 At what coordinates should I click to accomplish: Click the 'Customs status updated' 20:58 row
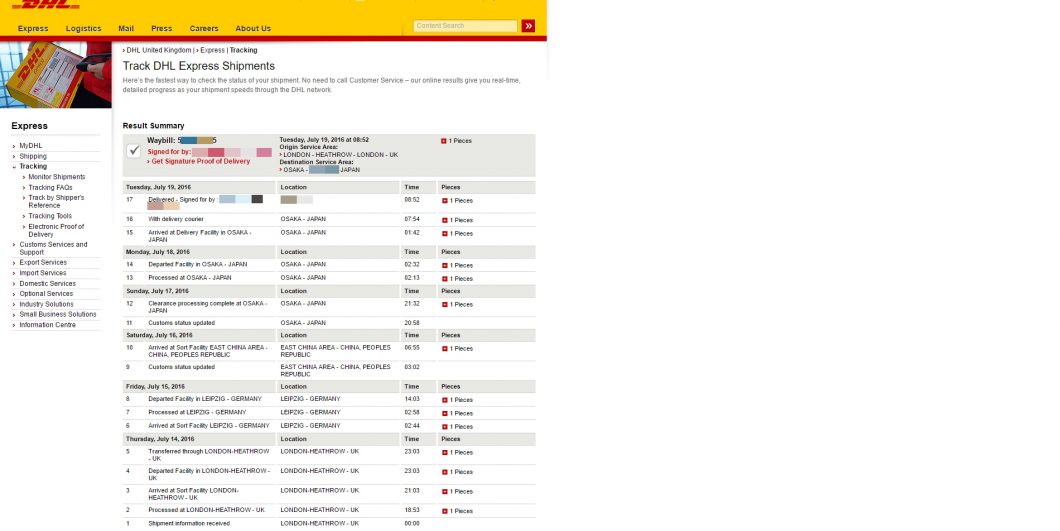[x=329, y=323]
